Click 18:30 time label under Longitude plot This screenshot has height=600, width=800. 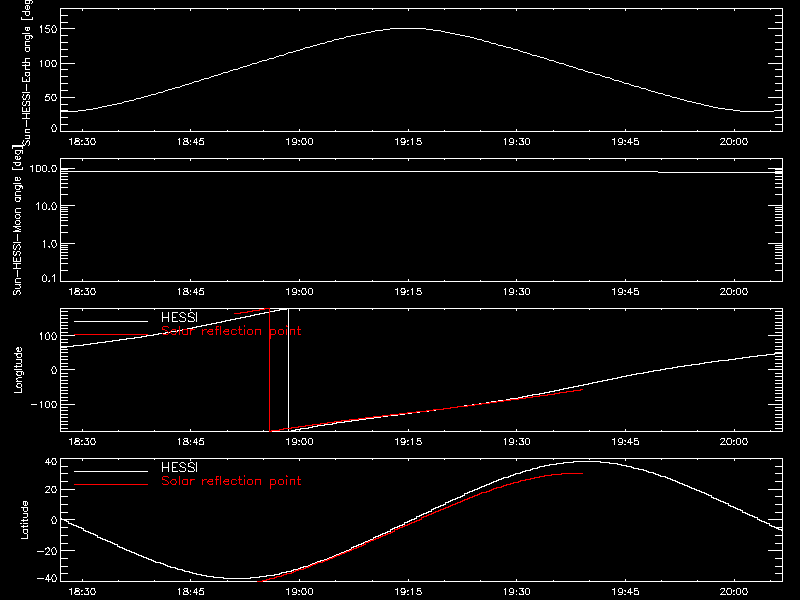click(x=82, y=441)
